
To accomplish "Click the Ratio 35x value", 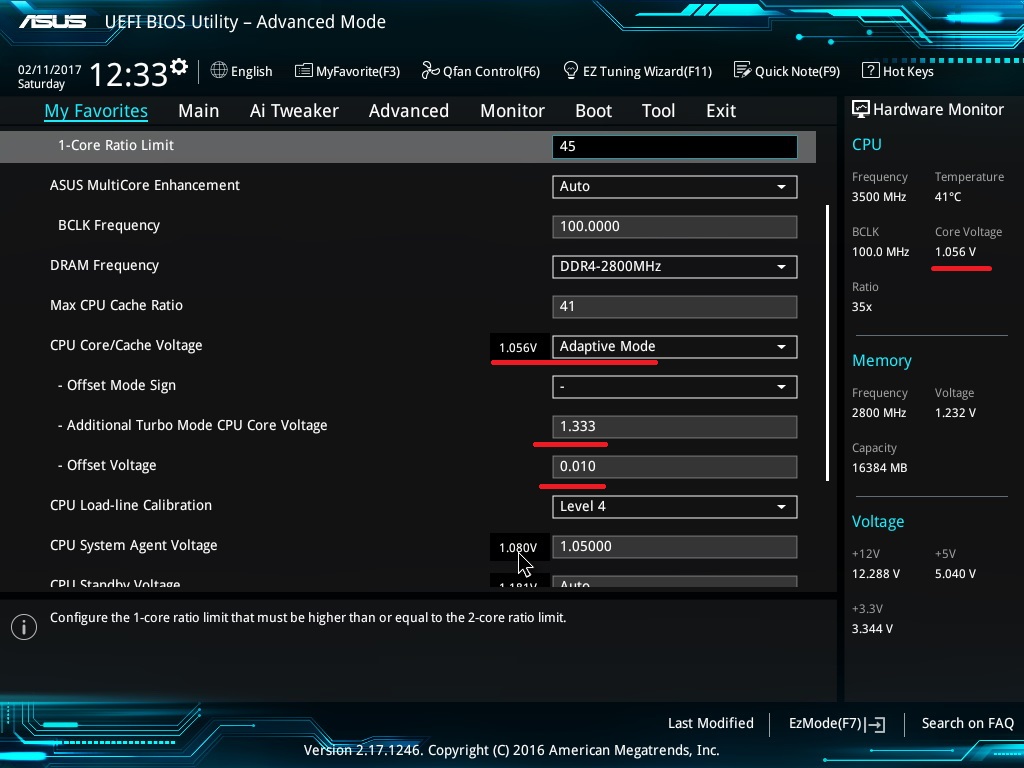I will tap(861, 307).
